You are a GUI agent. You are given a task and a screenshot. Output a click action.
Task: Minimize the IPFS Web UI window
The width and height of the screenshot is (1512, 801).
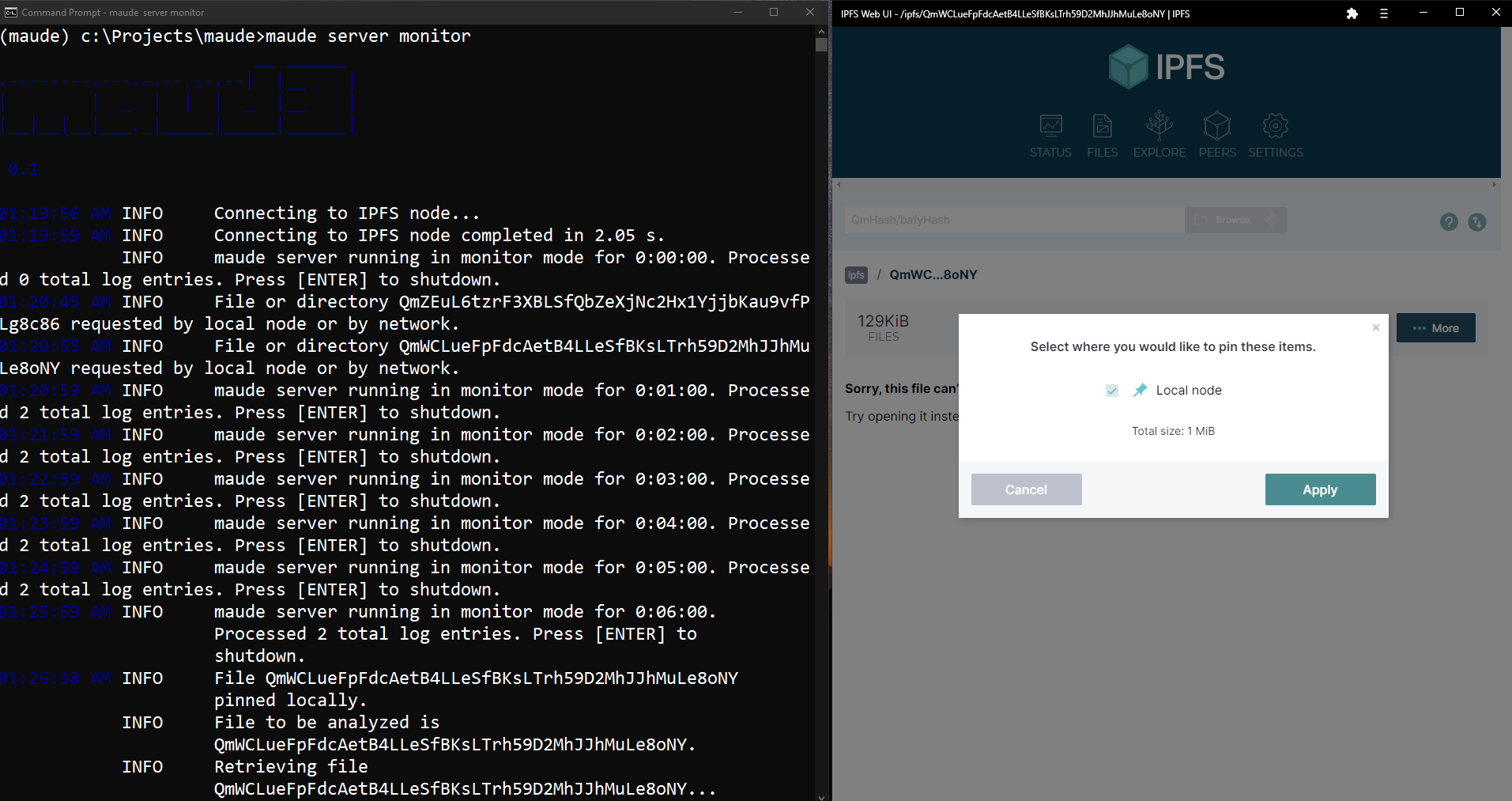coord(1423,13)
